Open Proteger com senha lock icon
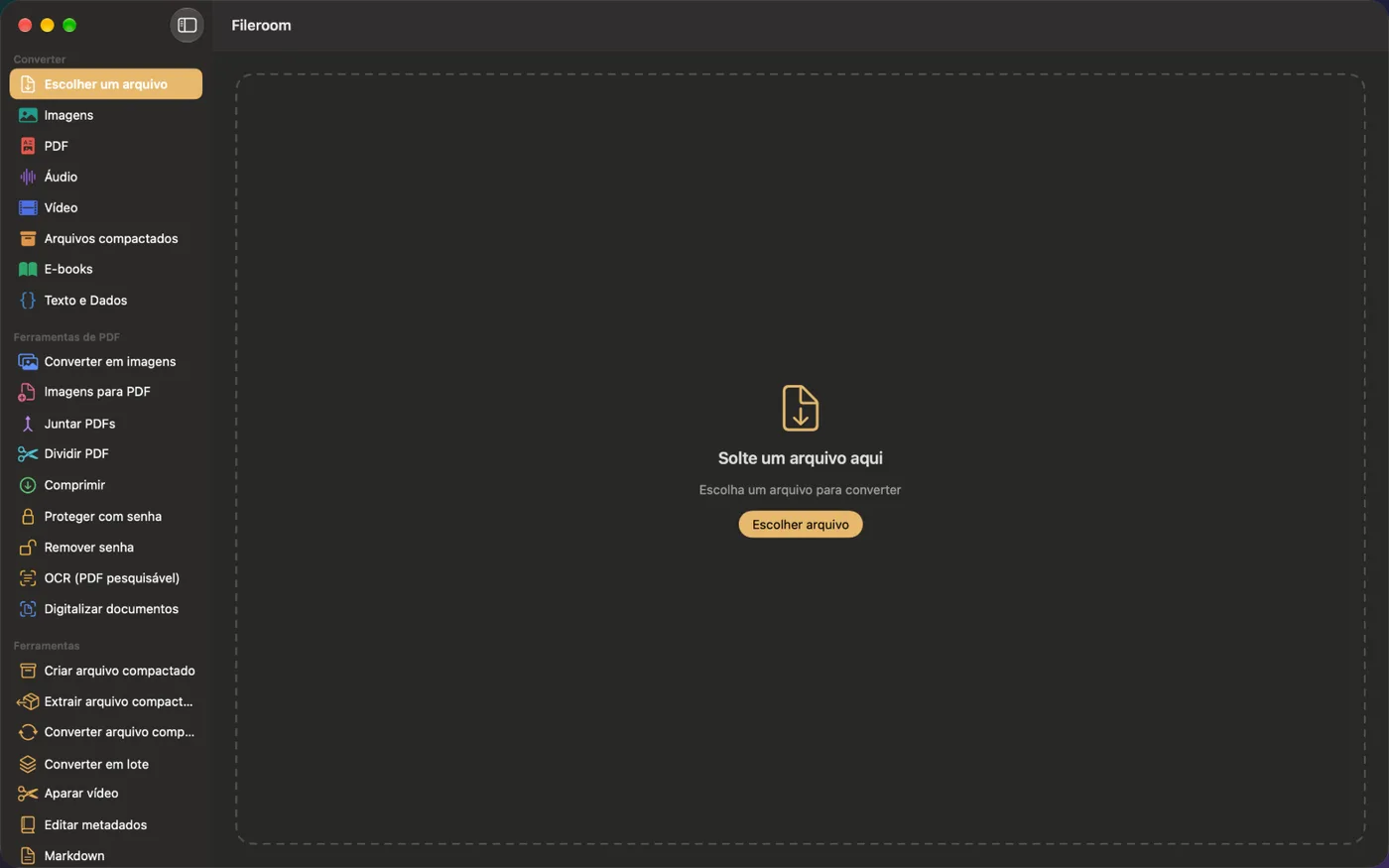The width and height of the screenshot is (1389, 868). (28, 516)
